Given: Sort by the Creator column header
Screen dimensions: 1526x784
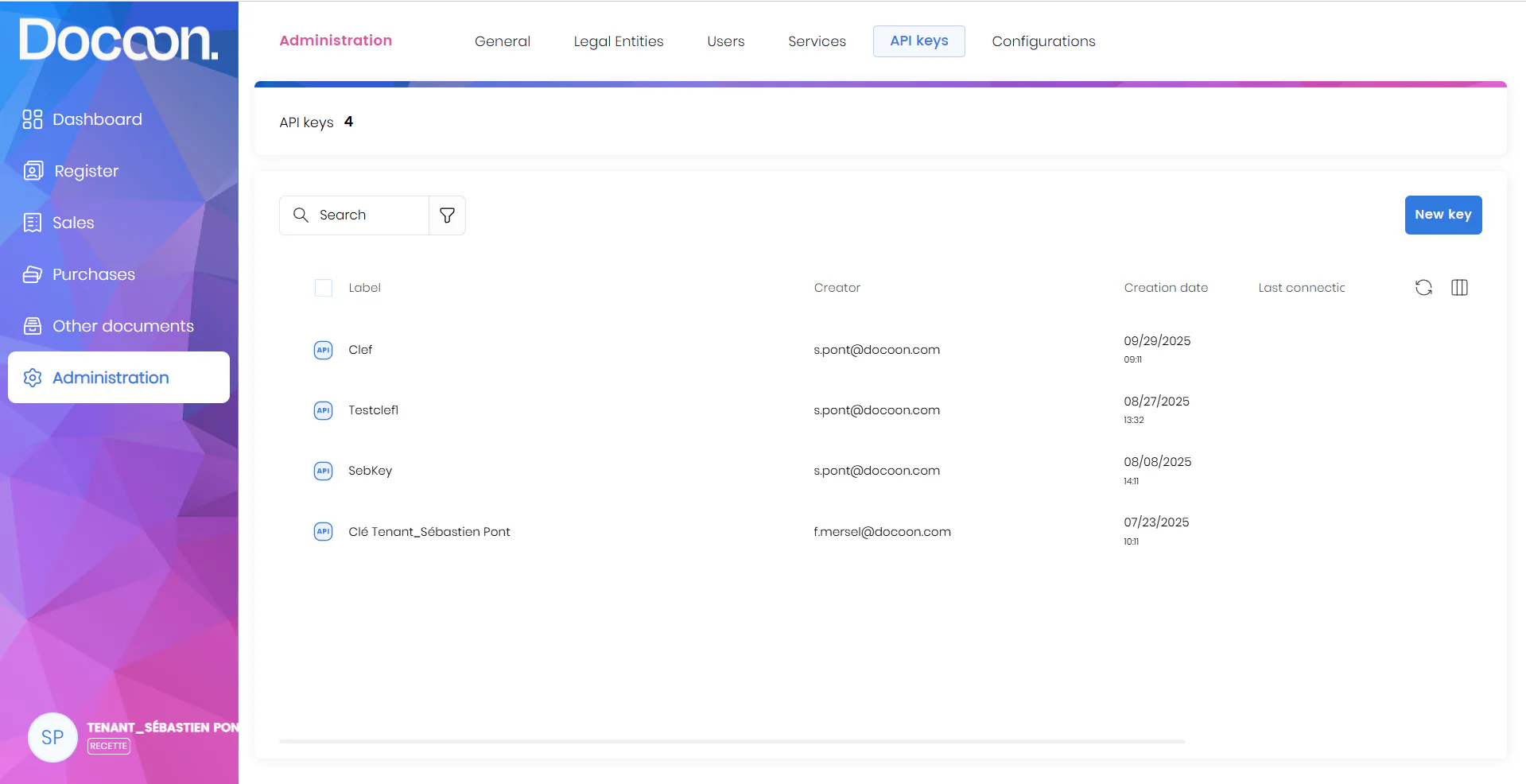Looking at the screenshot, I should (x=837, y=288).
